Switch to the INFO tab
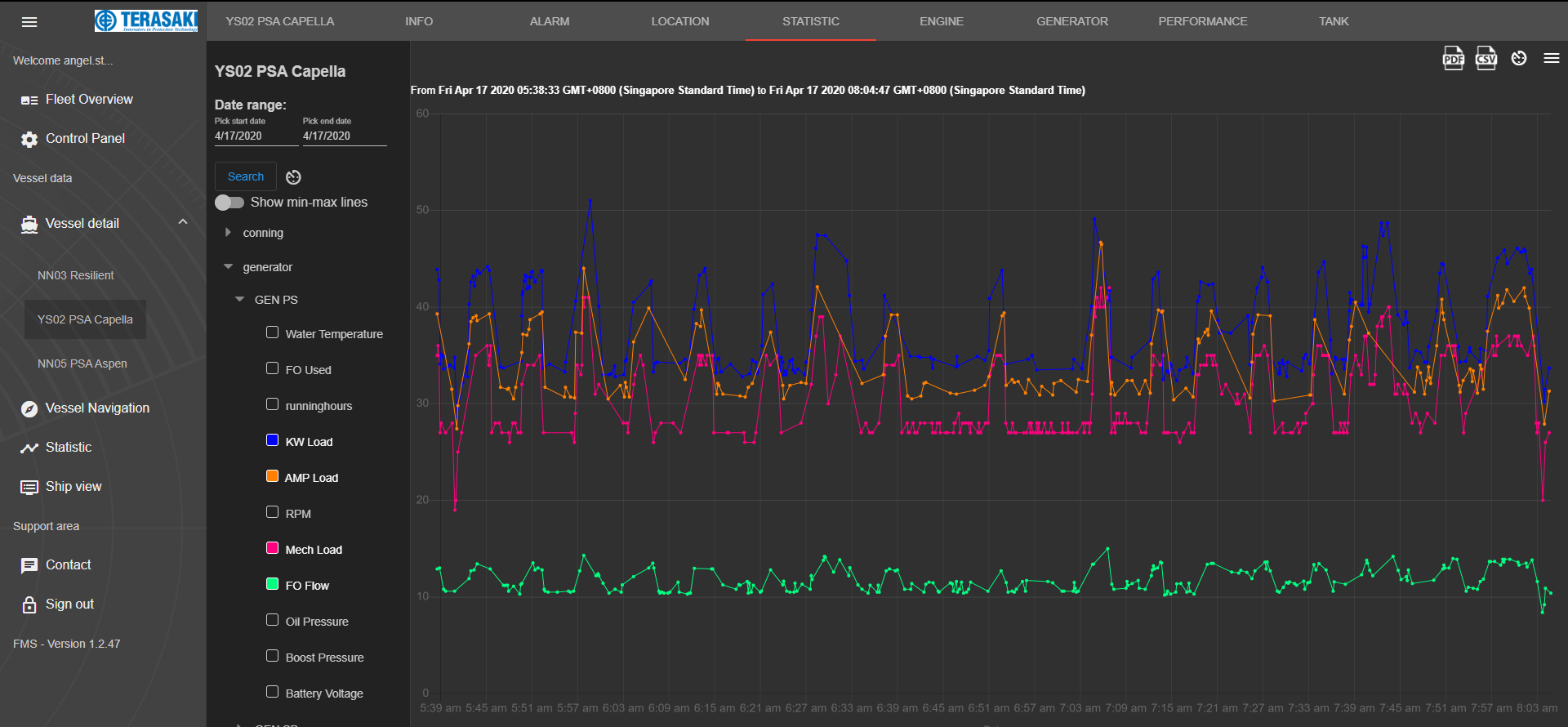This screenshot has width=1568, height=727. [419, 21]
